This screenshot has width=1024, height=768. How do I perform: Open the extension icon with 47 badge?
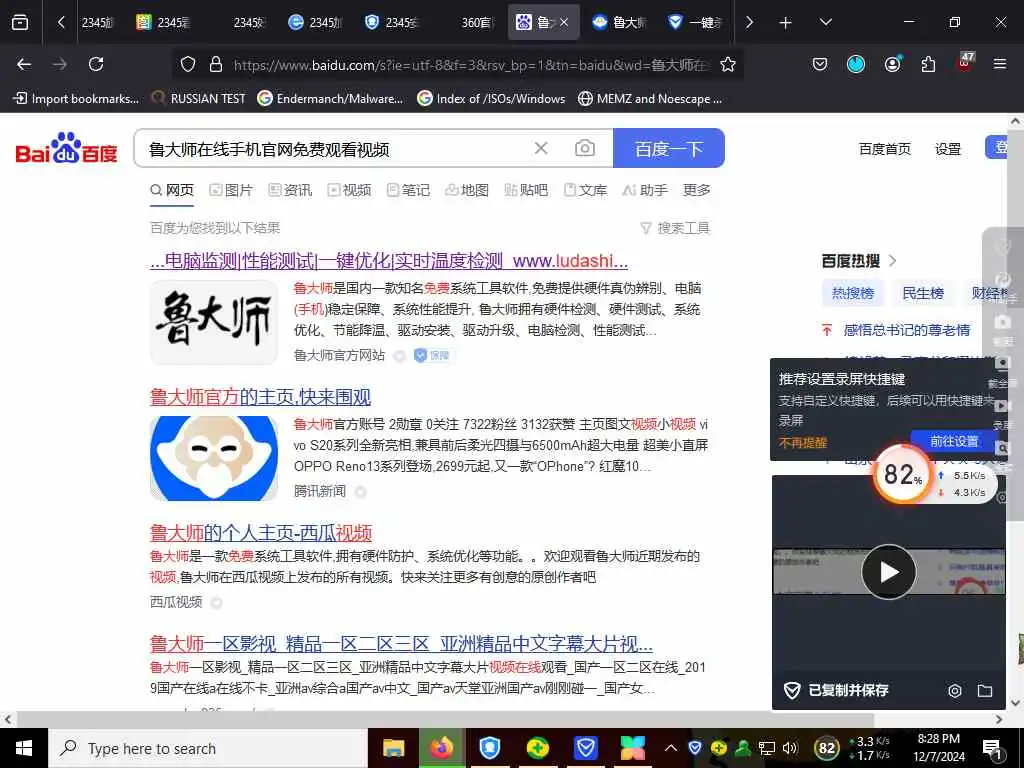tap(965, 63)
